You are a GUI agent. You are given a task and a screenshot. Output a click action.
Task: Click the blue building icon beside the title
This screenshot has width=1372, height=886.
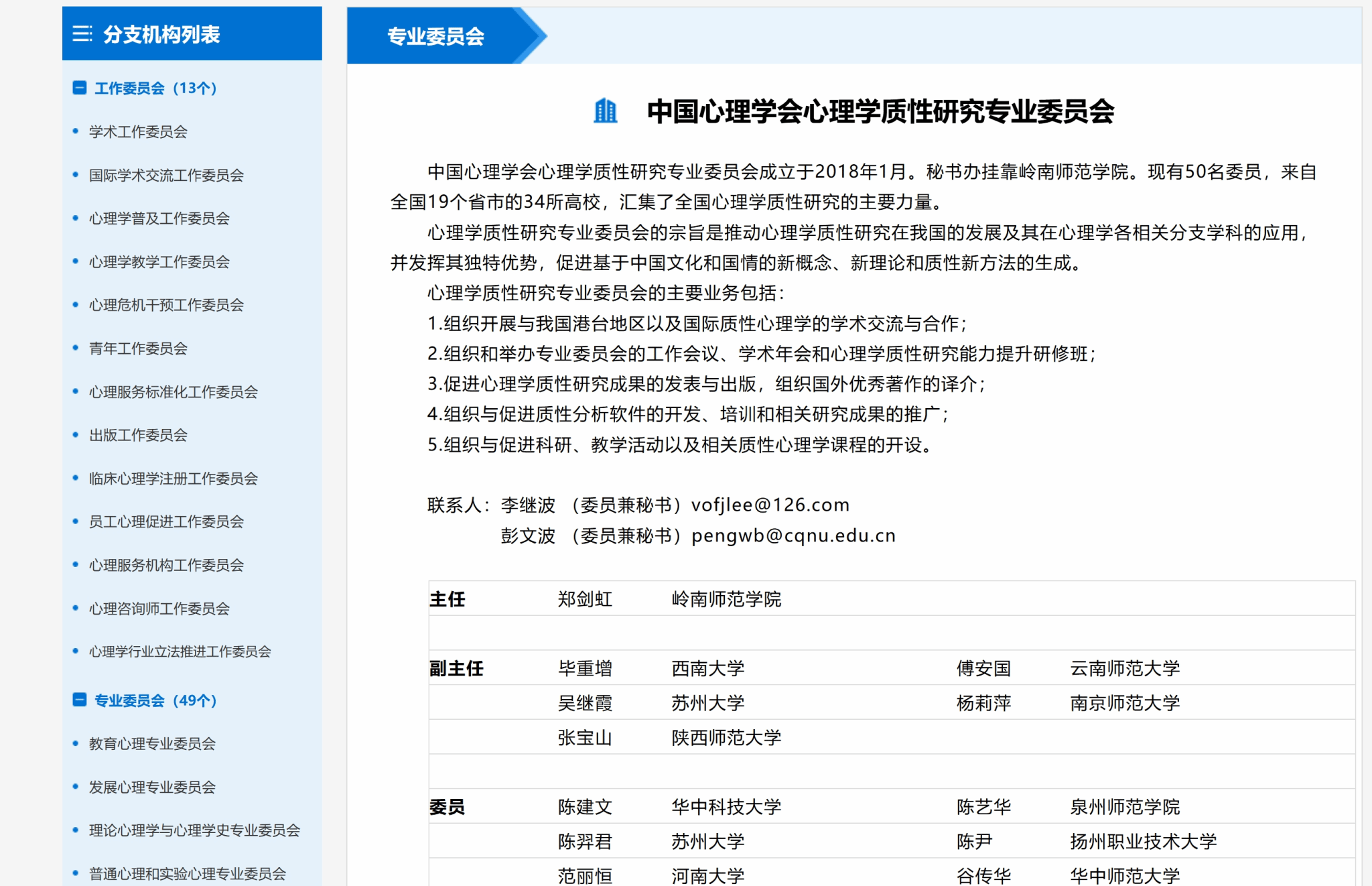606,111
